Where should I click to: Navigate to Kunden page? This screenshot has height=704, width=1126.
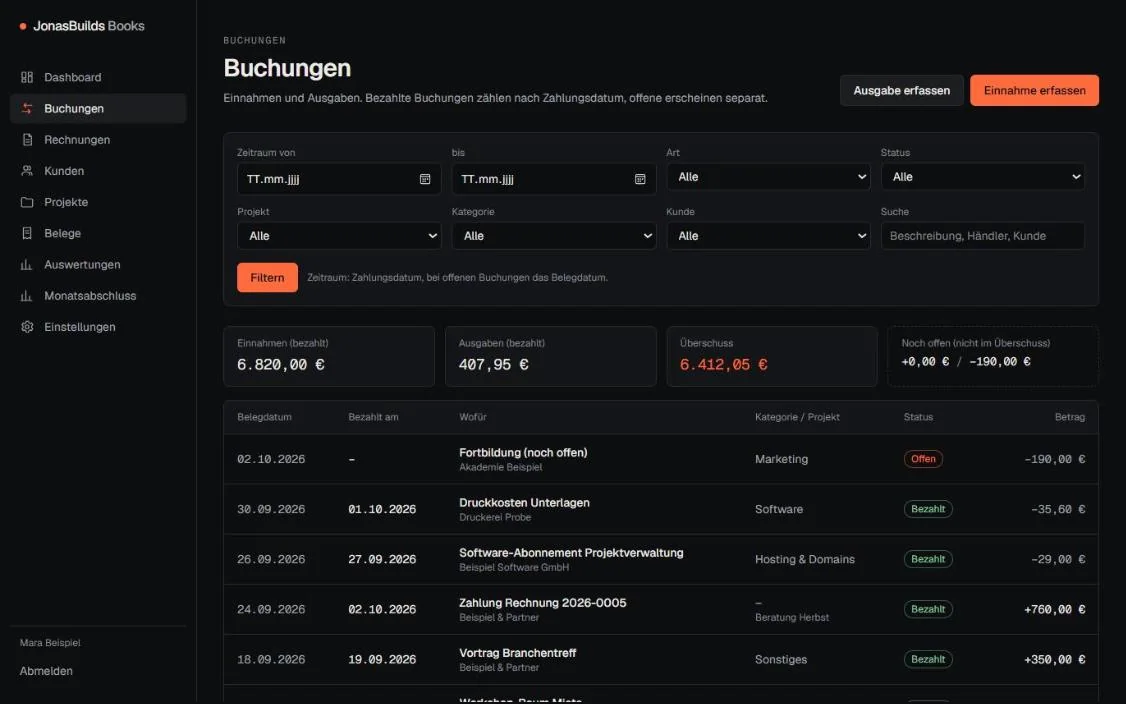[98, 171]
